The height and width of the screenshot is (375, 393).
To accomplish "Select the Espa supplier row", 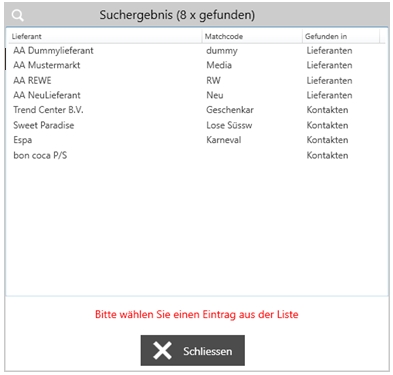I will pos(197,140).
